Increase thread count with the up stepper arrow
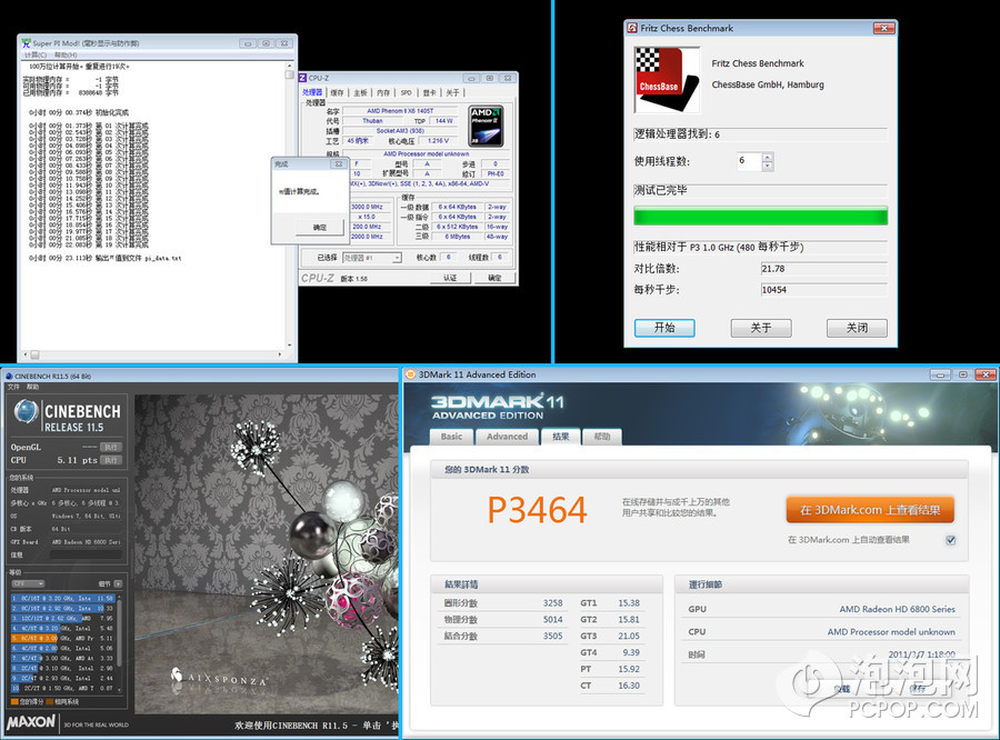Viewport: 1000px width, 740px height. 767,157
